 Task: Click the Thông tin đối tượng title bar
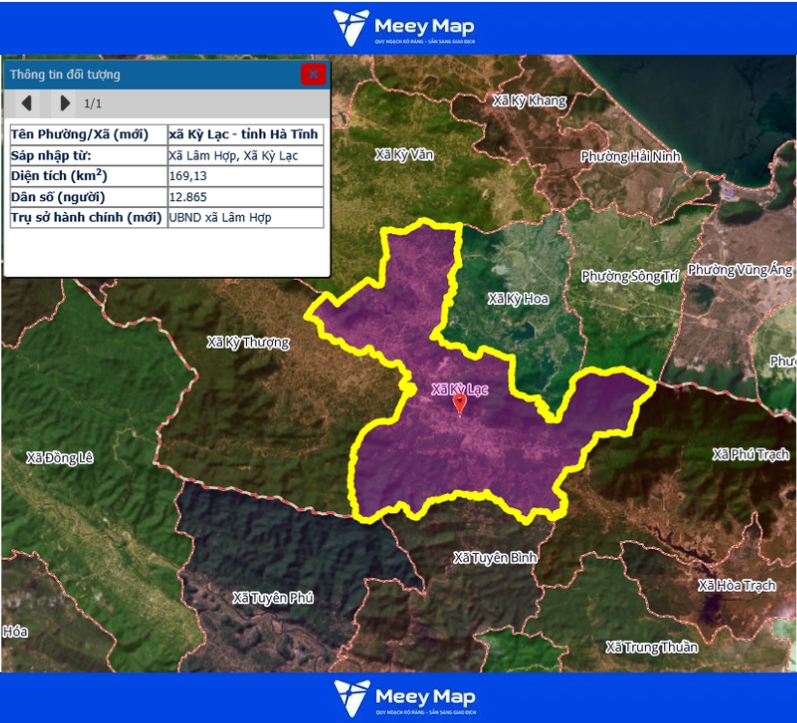pyautogui.click(x=150, y=74)
